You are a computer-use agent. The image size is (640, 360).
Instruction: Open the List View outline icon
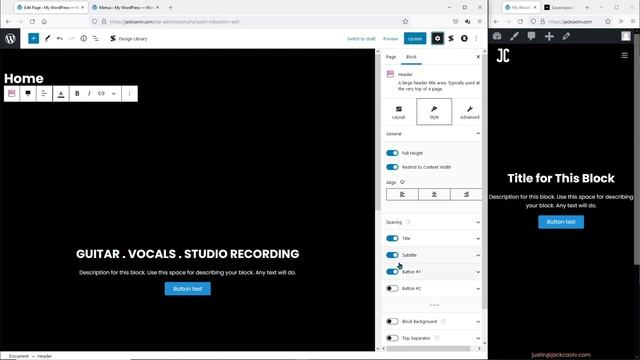(x=96, y=38)
